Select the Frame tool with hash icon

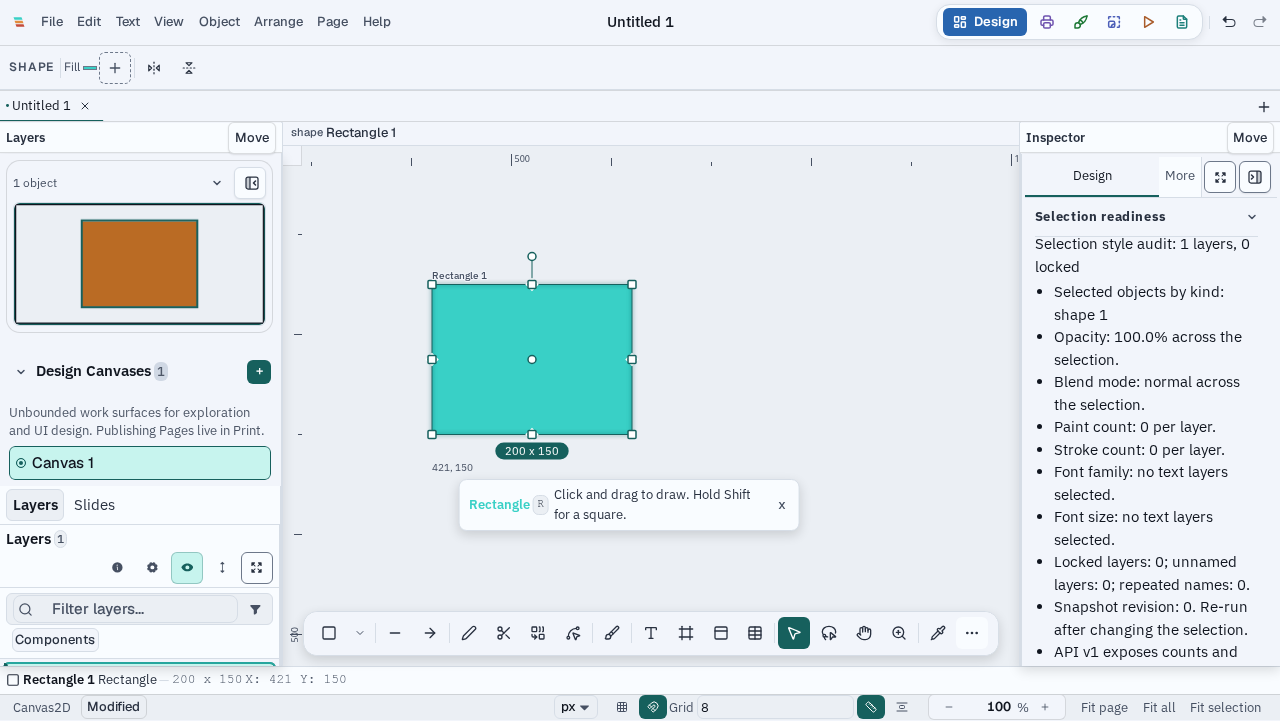click(686, 633)
